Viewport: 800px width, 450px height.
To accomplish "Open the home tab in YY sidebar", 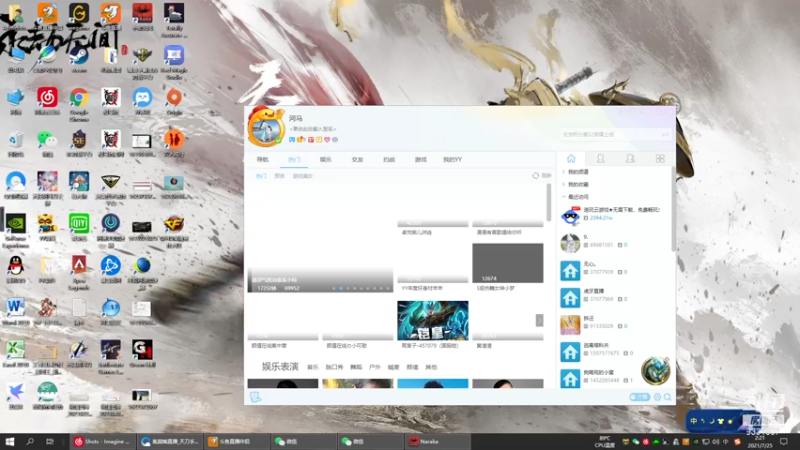I will click(x=571, y=159).
